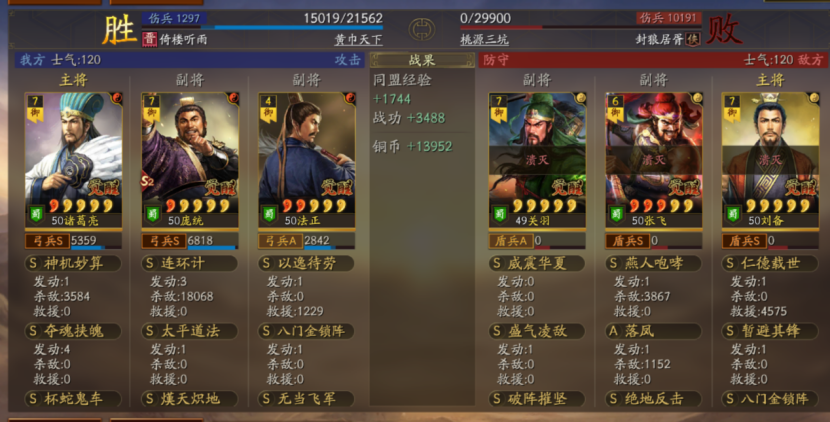Image resolution: width=830 pixels, height=422 pixels.
Task: Click the central battle emblem icon
Action: point(421,29)
